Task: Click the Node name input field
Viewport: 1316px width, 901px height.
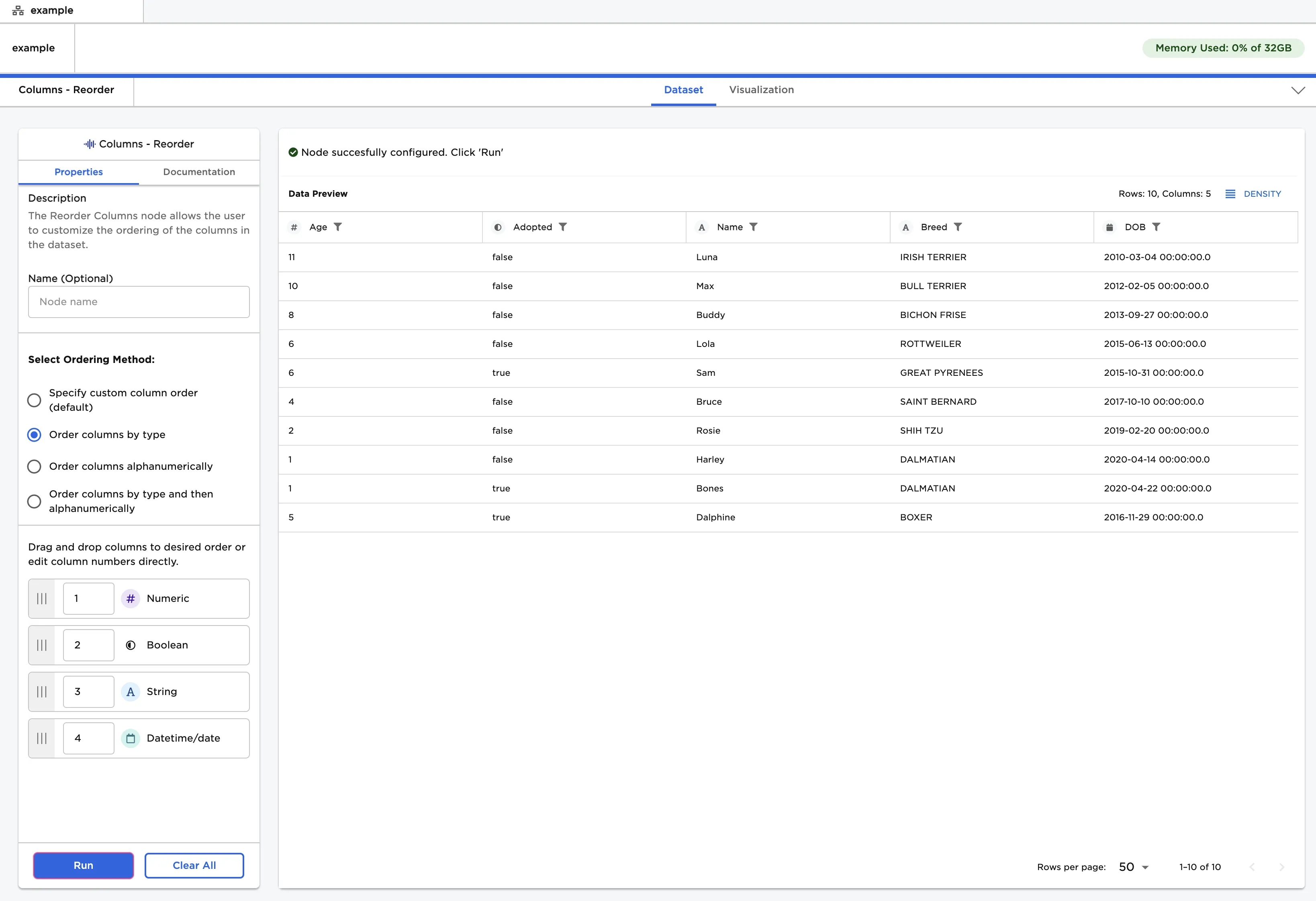Action: point(139,302)
